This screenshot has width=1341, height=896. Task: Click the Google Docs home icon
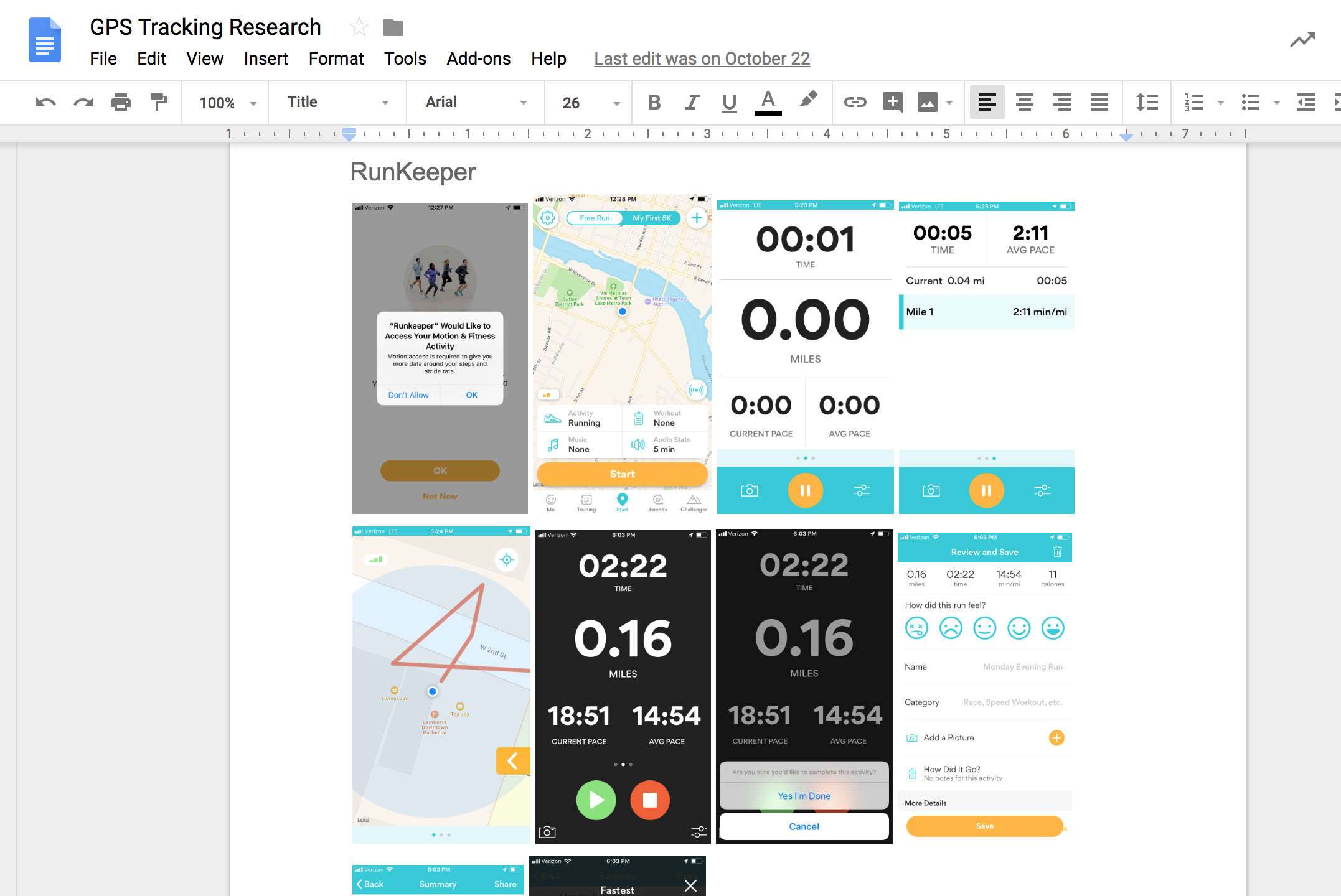[45, 40]
